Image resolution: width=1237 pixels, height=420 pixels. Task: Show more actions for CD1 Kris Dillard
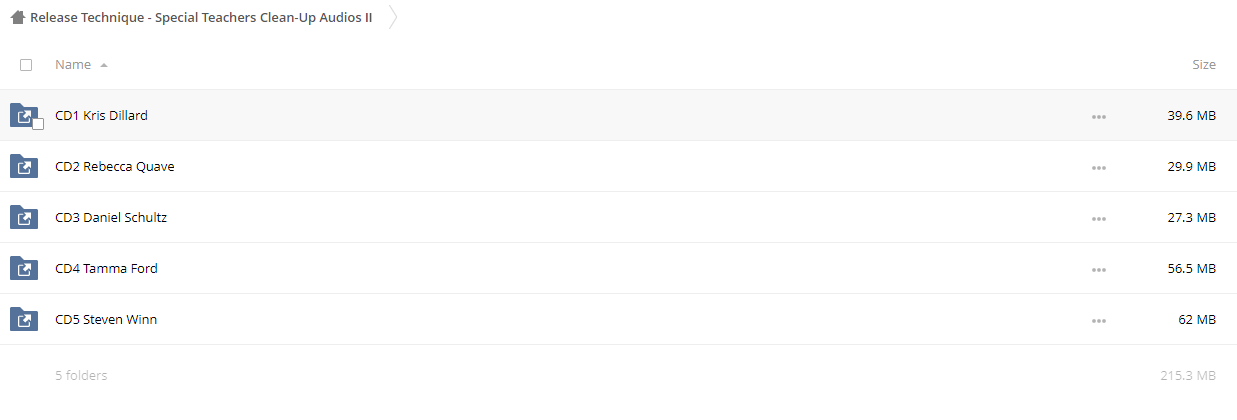tap(1099, 117)
